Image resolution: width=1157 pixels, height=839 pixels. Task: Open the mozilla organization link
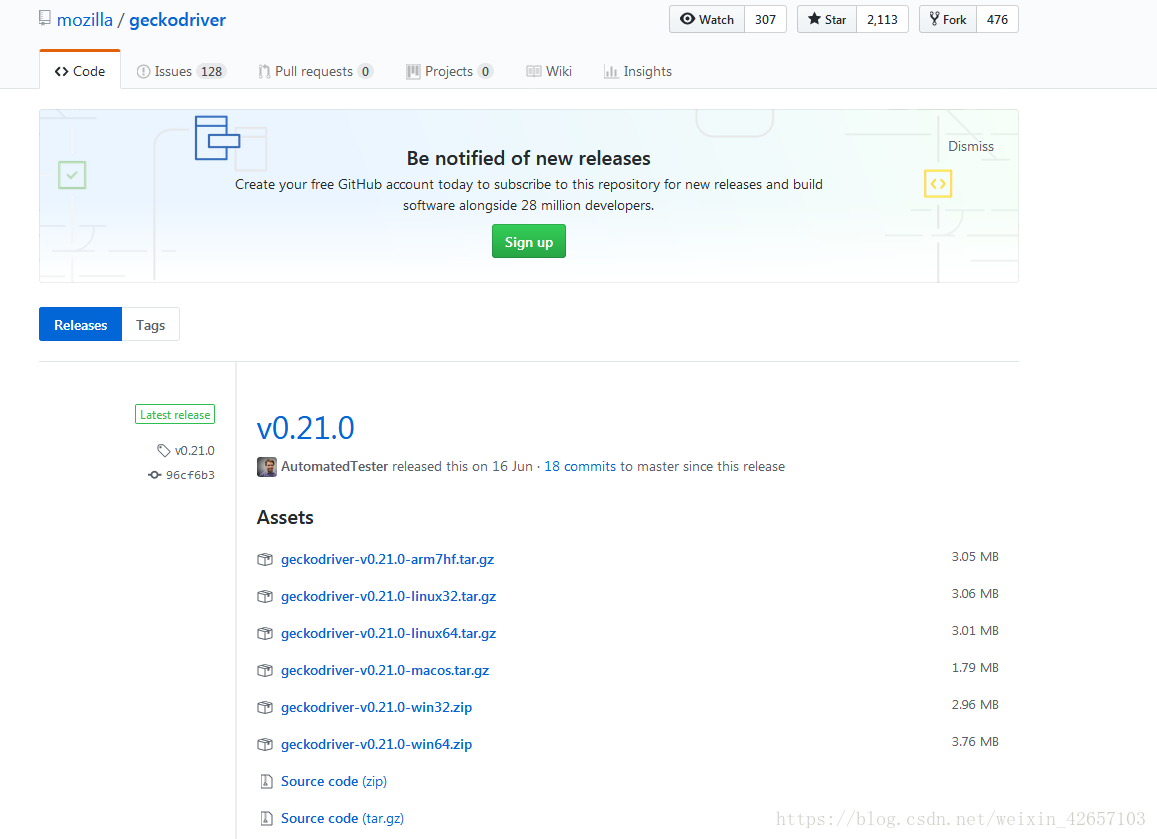pos(85,20)
